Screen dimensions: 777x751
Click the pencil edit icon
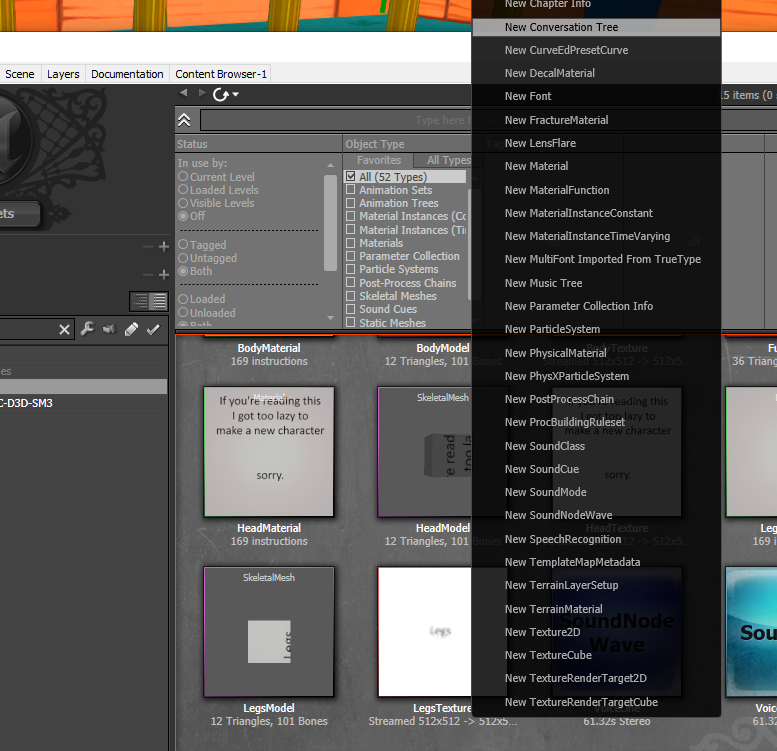click(x=131, y=329)
